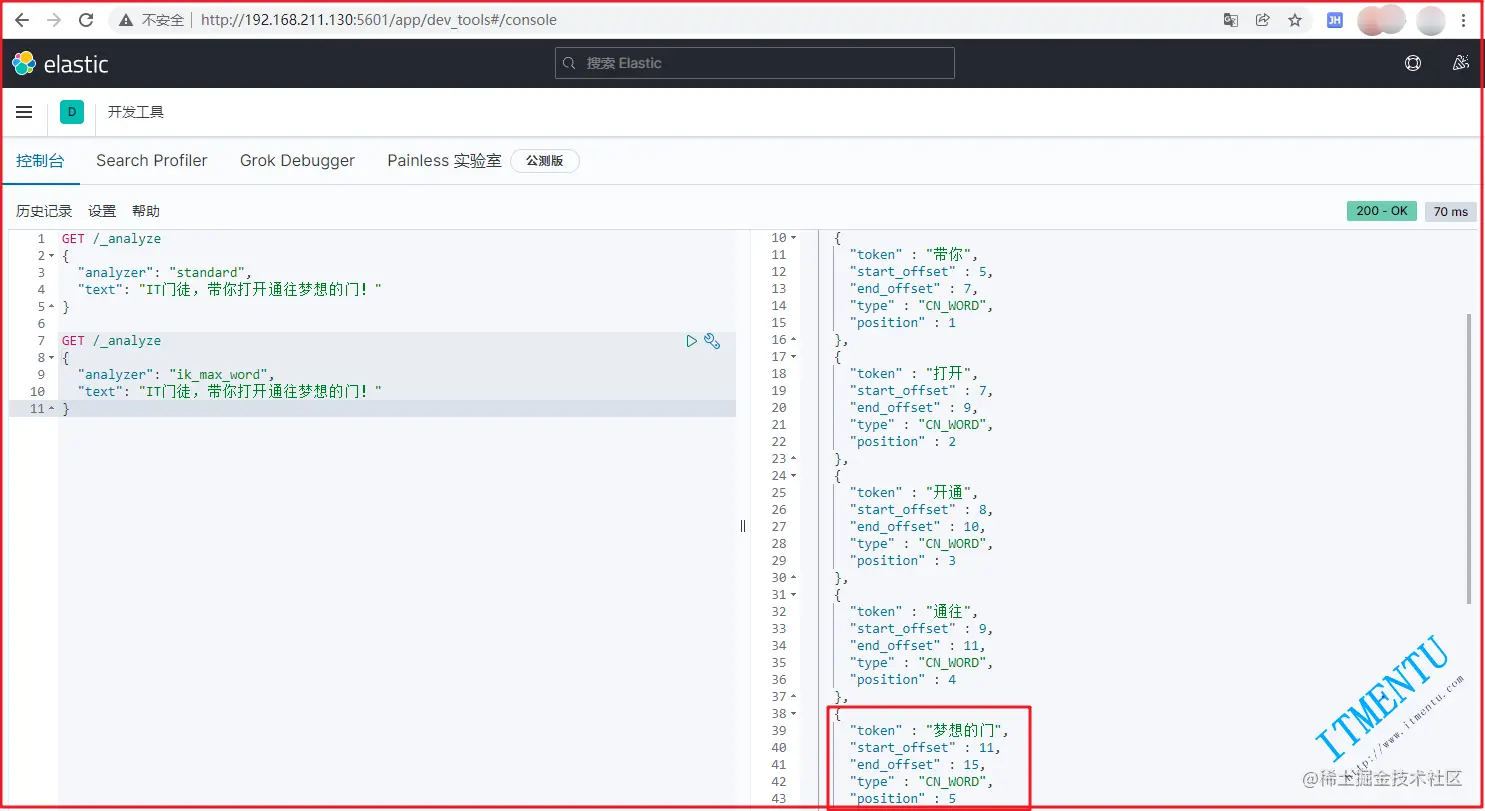Open 历史记录 in the console toolbar

pyautogui.click(x=44, y=211)
